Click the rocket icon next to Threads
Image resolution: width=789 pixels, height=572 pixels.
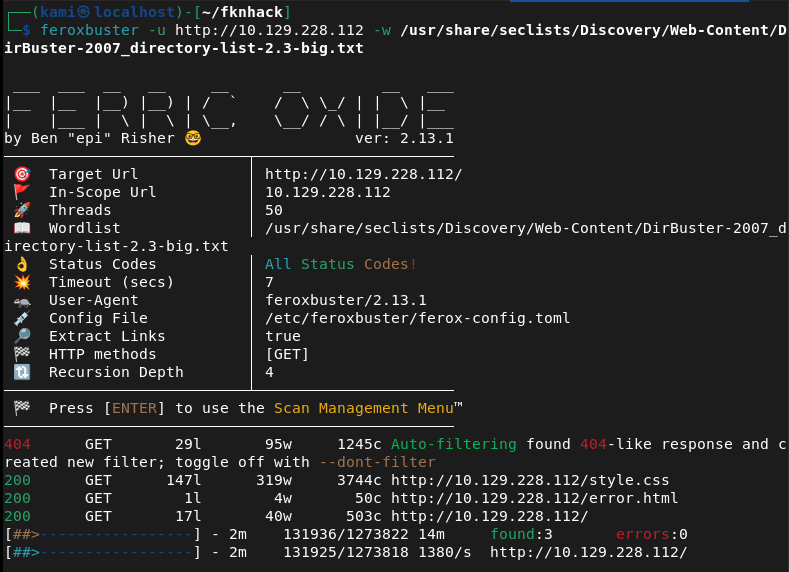point(22,210)
